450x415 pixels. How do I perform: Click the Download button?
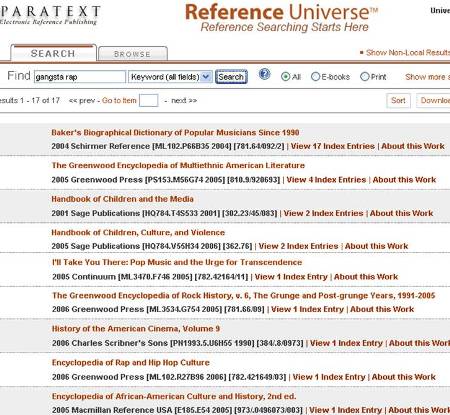click(x=434, y=101)
